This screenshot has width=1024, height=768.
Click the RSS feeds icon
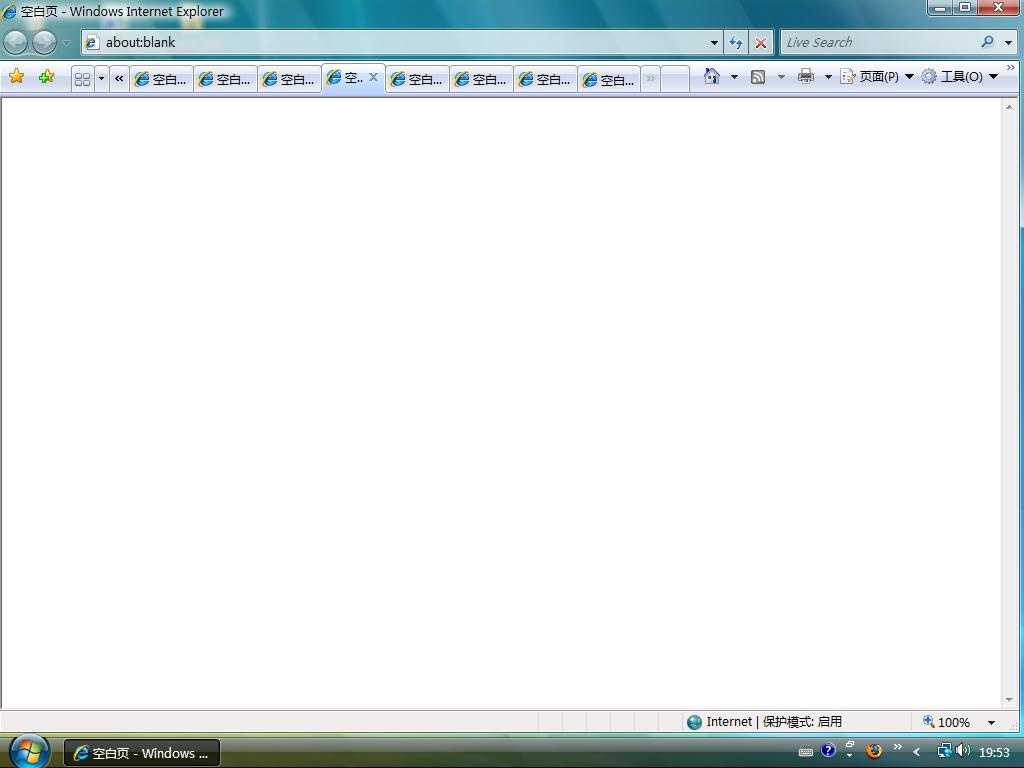tap(758, 76)
